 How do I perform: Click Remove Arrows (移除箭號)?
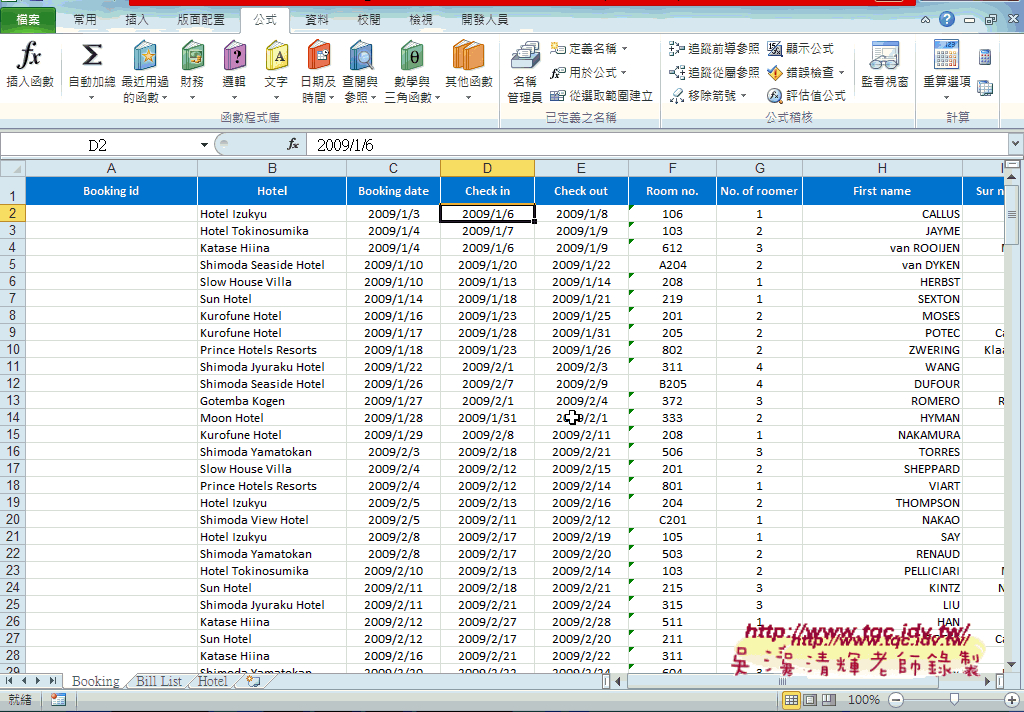click(x=704, y=96)
